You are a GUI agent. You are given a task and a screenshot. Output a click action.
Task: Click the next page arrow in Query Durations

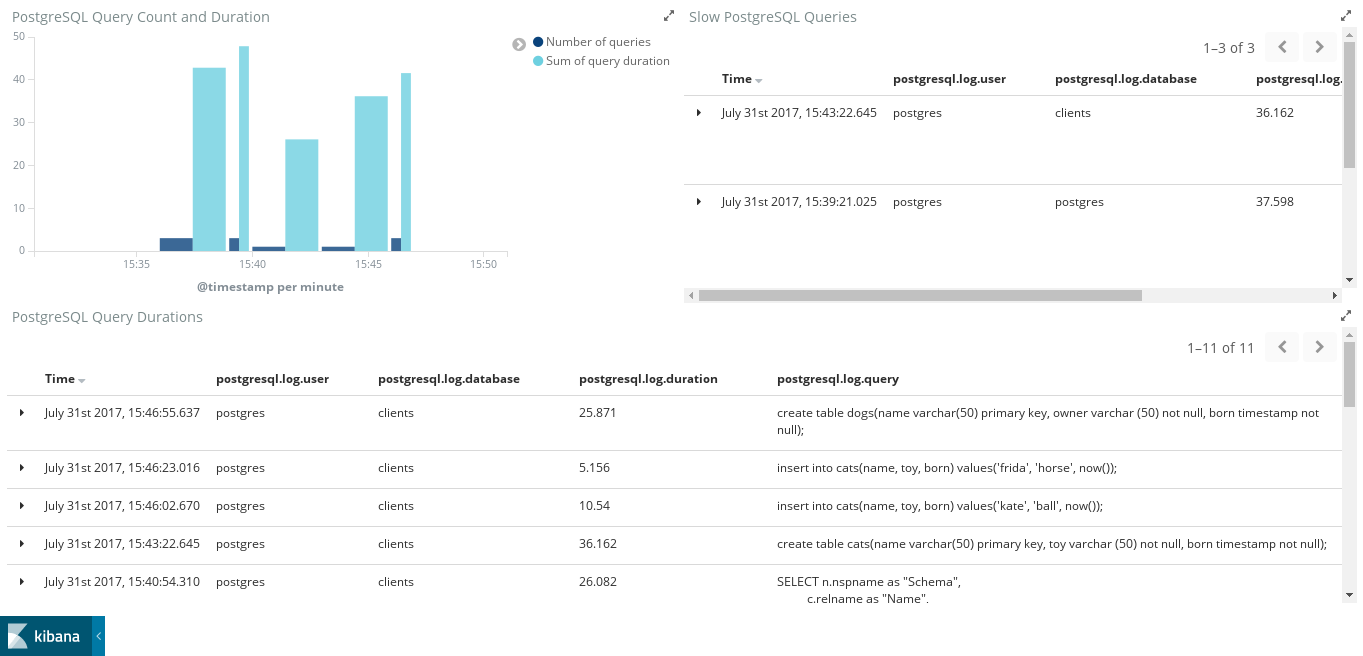point(1318,346)
